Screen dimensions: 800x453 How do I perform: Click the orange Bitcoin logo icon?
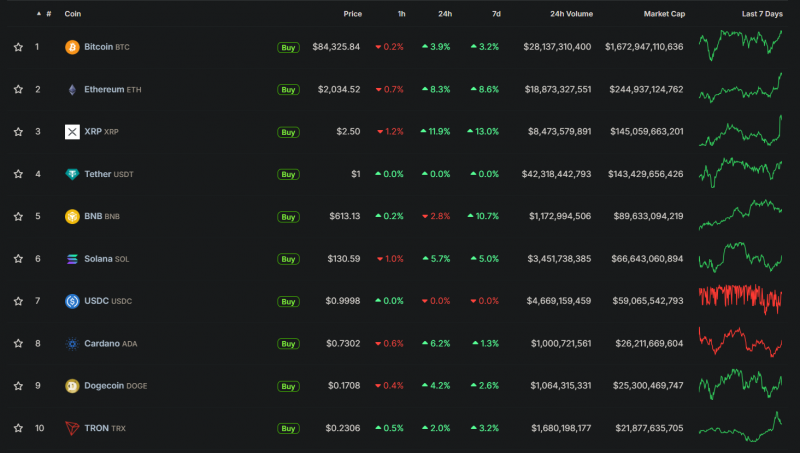click(72, 47)
